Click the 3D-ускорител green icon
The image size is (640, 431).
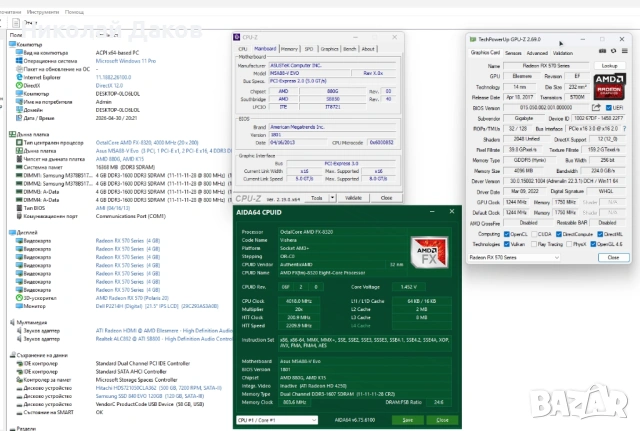pos(19,298)
